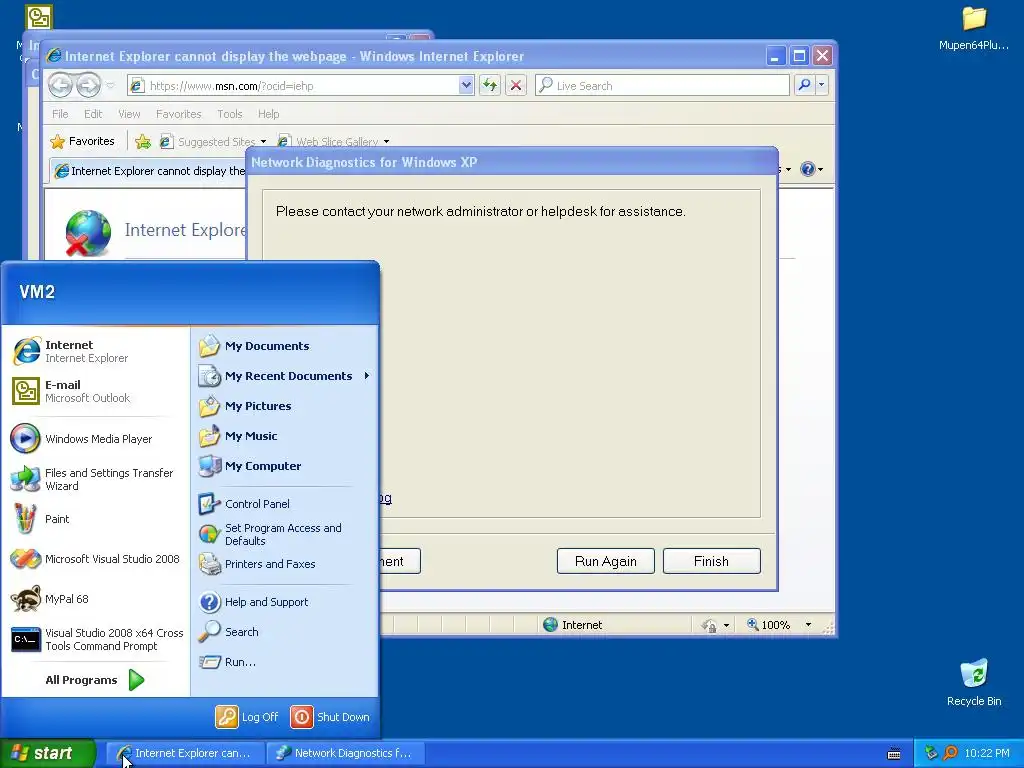The height and width of the screenshot is (768, 1024).
Task: Open Help and Support
Action: pyautogui.click(x=285, y=602)
